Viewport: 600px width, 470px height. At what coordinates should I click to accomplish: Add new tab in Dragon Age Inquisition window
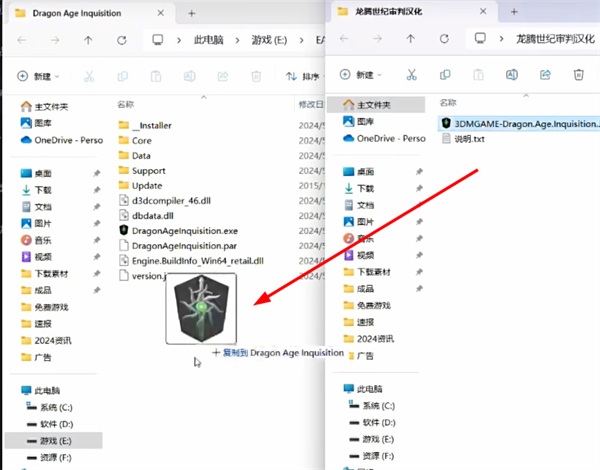pos(192,14)
